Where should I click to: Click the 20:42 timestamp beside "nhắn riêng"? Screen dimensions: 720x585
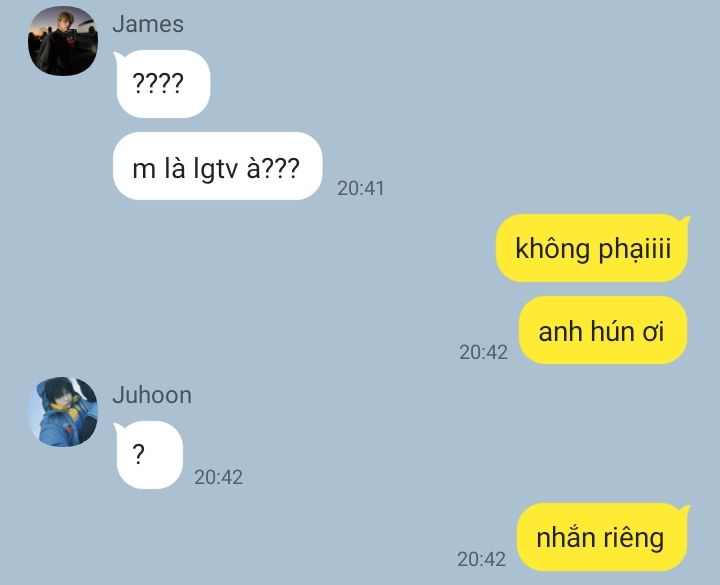click(x=481, y=559)
